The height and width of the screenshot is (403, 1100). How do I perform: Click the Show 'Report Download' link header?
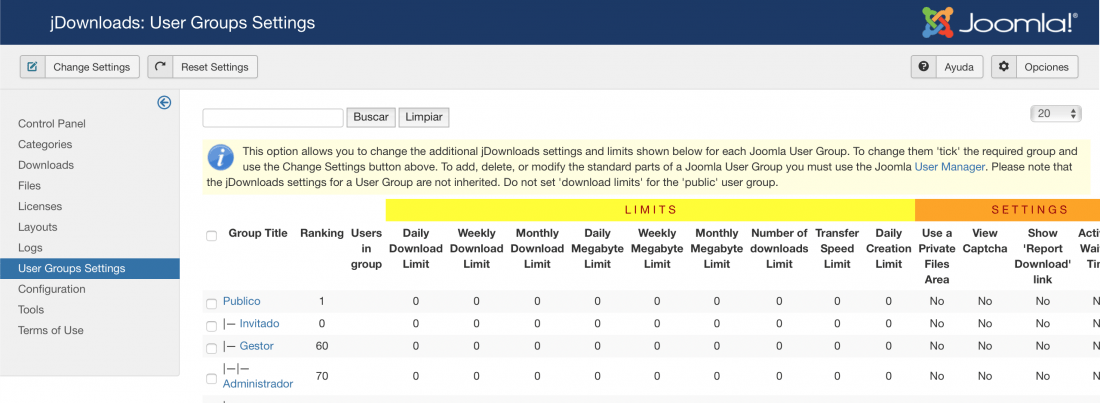point(1042,256)
